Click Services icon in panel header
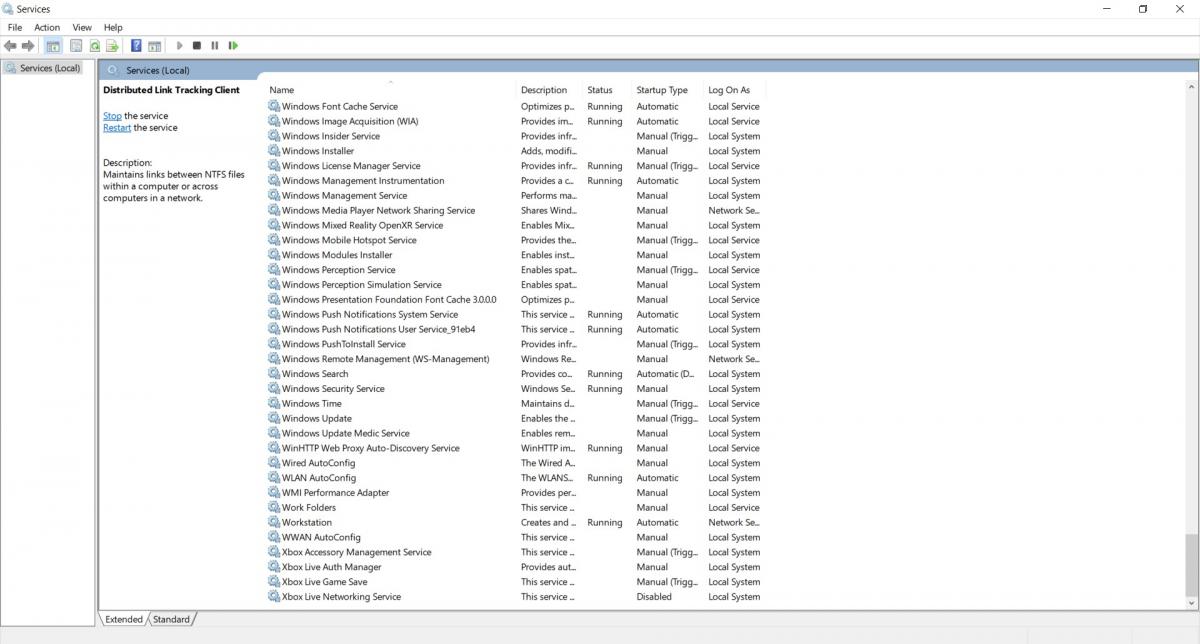The image size is (1200, 644). pos(113,71)
